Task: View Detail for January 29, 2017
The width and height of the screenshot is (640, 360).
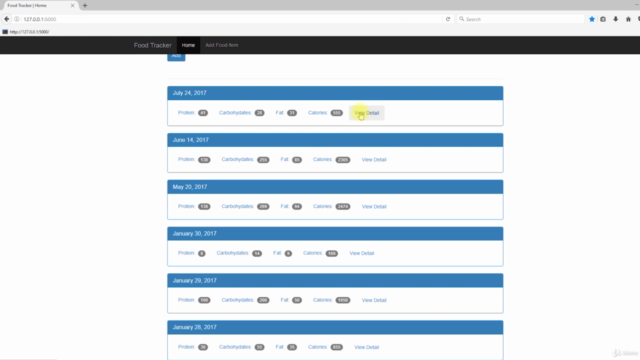Action: coord(374,300)
